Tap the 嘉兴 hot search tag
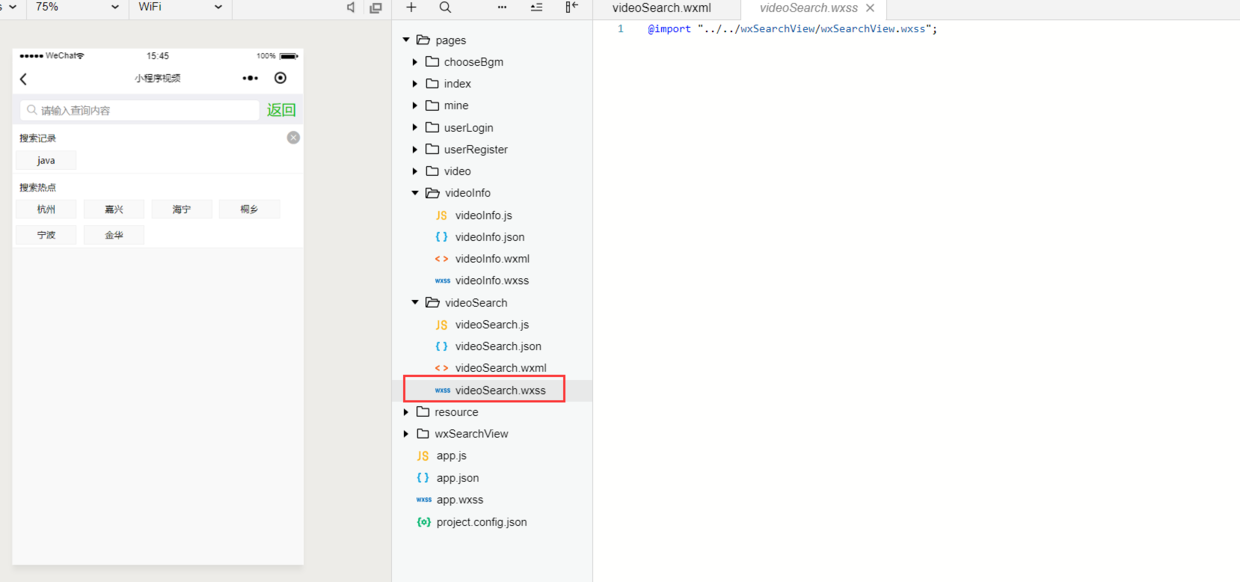Image resolution: width=1240 pixels, height=582 pixels. pyautogui.click(x=114, y=209)
